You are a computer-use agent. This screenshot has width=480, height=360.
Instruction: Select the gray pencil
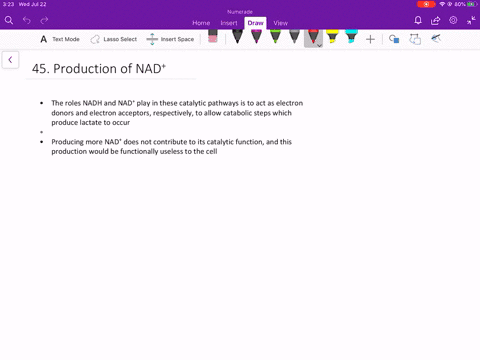tap(294, 37)
